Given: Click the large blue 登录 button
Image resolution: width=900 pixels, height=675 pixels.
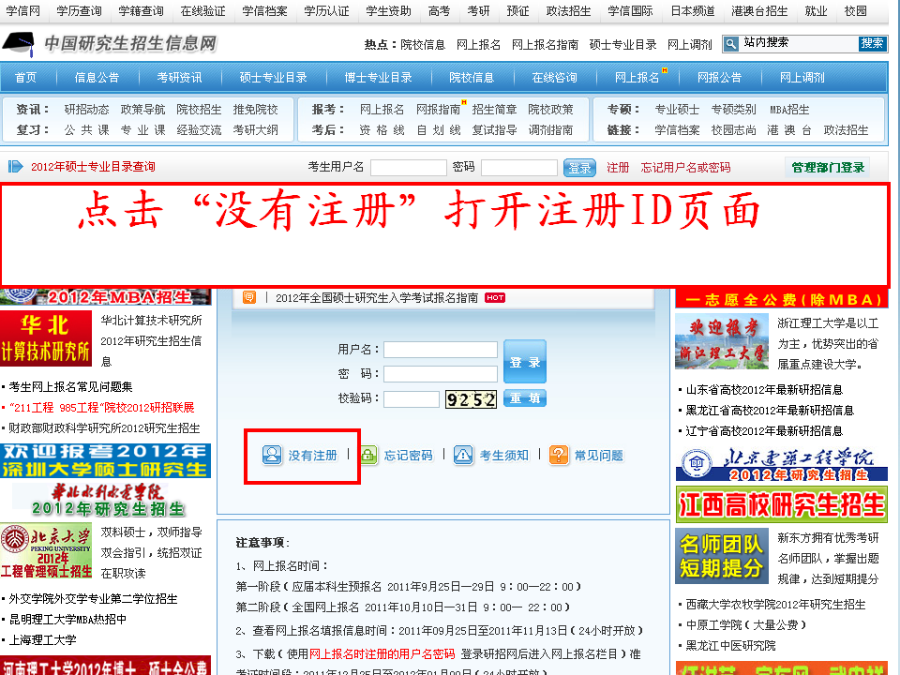Looking at the screenshot, I should (x=525, y=362).
